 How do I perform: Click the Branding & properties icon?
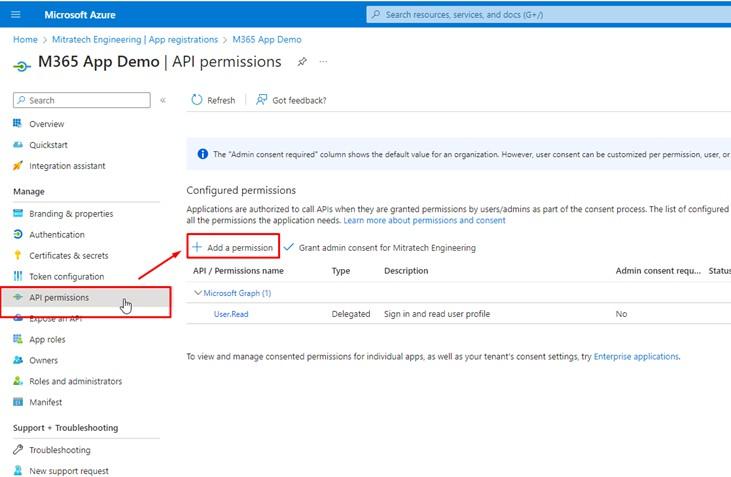coord(18,213)
